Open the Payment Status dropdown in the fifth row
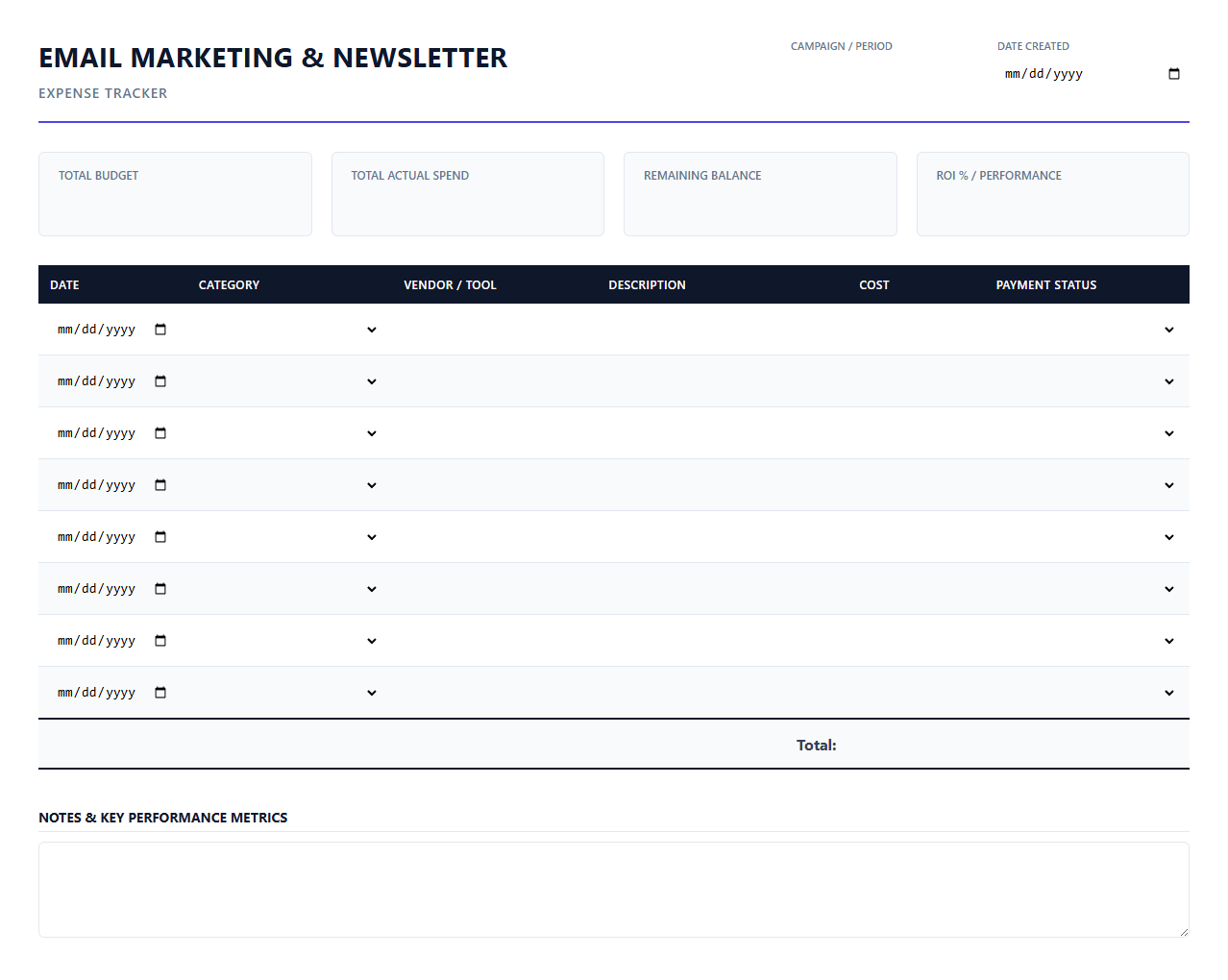Screen dimensions: 1228x980 (1086, 537)
